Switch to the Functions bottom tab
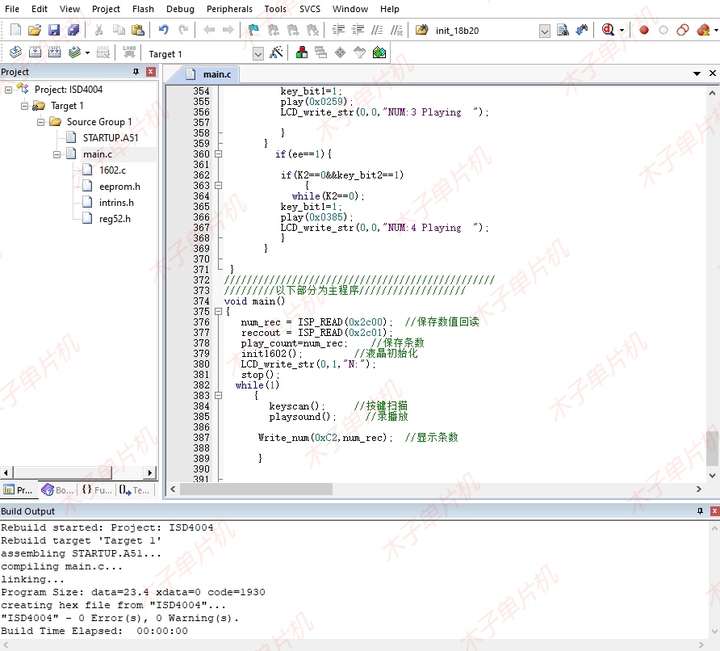 pyautogui.click(x=97, y=490)
